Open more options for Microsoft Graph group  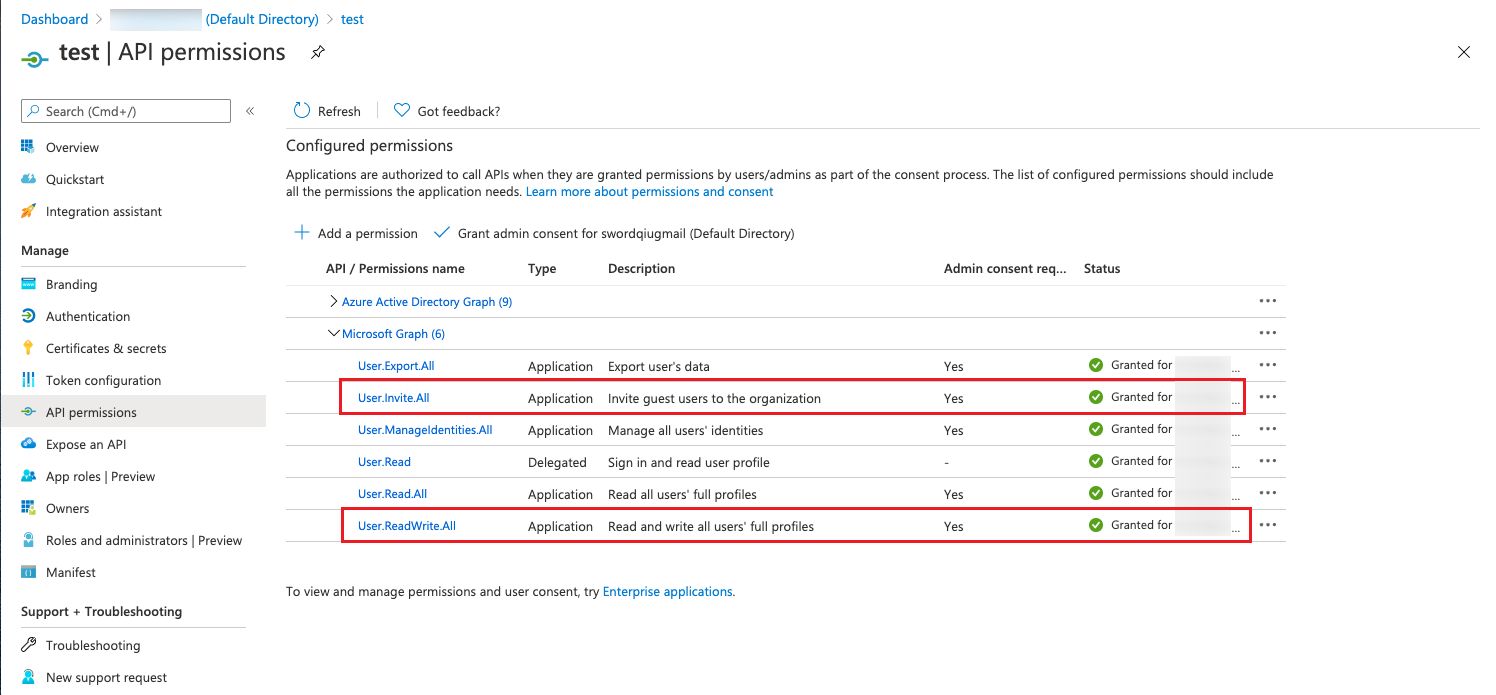[1268, 333]
